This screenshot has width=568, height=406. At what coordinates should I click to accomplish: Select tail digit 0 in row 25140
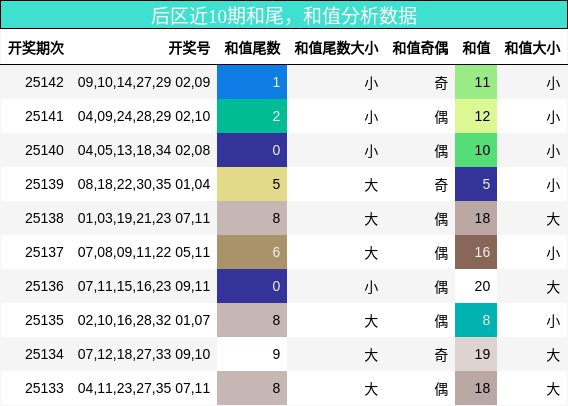point(252,150)
